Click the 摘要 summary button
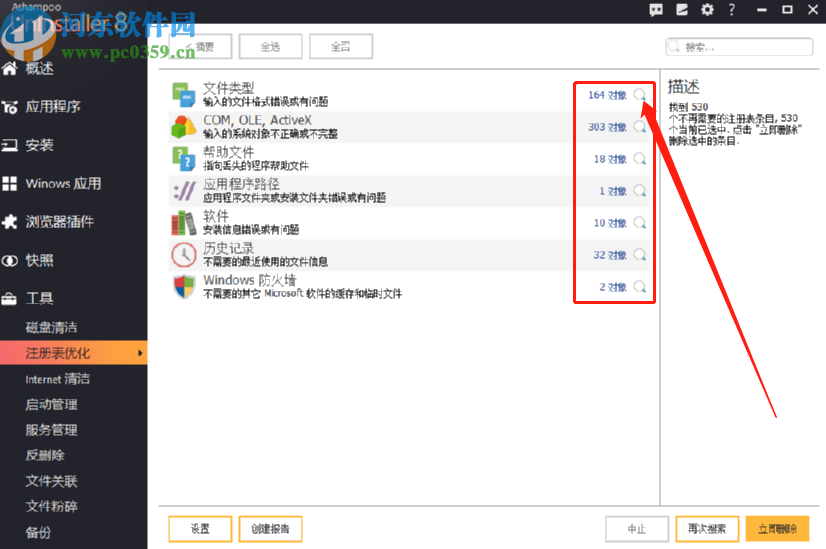Image resolution: width=826 pixels, height=549 pixels. [200, 46]
